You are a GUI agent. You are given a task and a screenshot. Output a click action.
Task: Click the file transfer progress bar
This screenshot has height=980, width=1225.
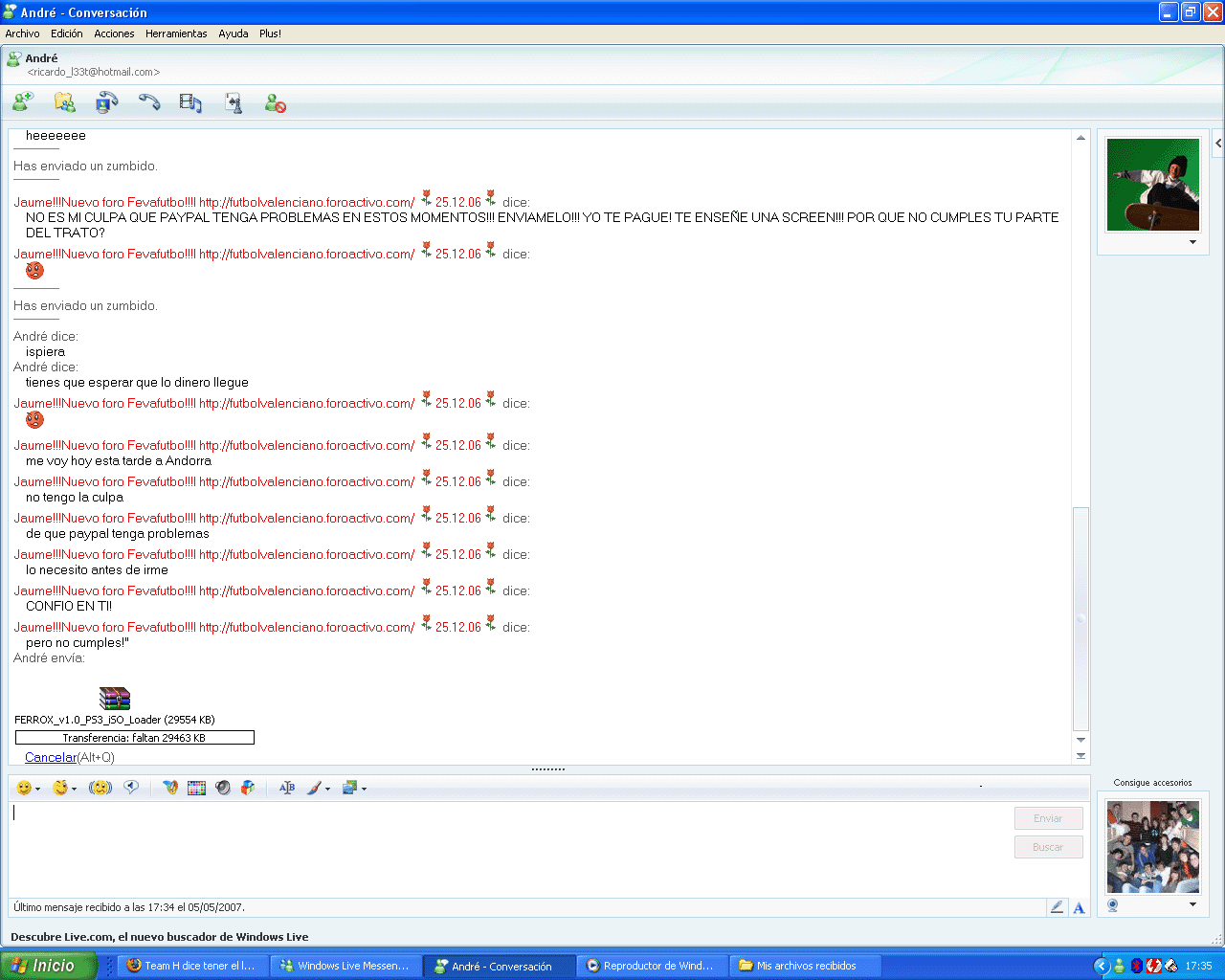click(135, 738)
